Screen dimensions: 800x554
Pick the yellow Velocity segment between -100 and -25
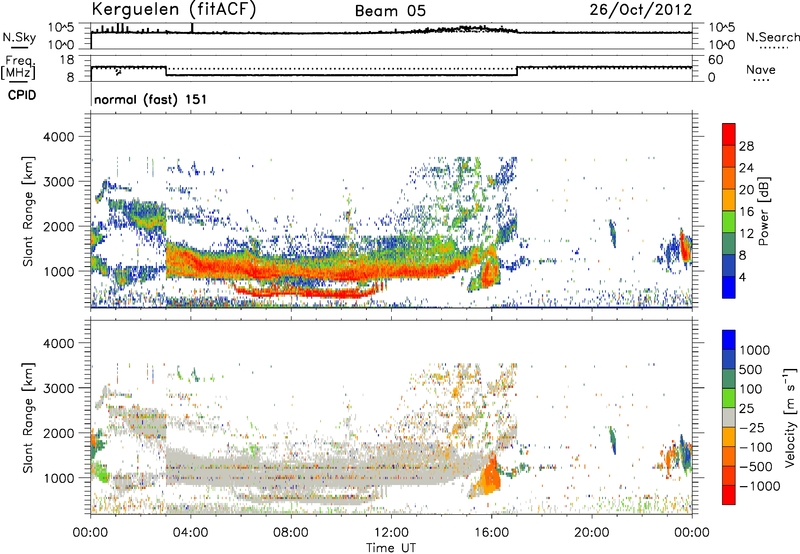(729, 437)
